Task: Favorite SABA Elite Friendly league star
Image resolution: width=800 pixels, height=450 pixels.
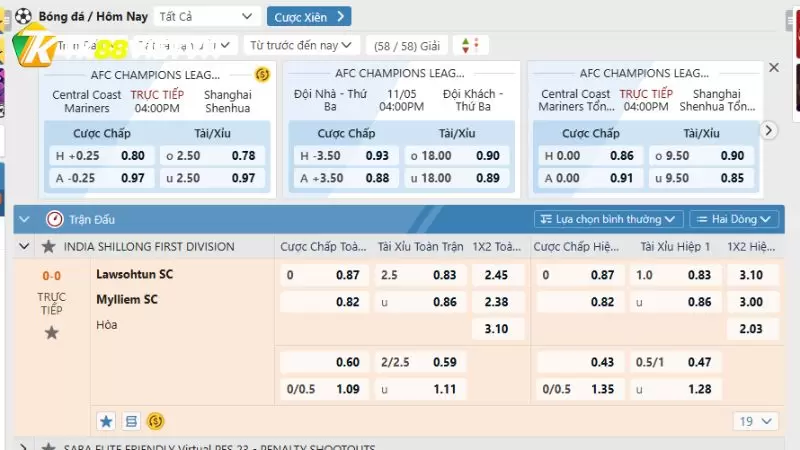Action: point(48,446)
